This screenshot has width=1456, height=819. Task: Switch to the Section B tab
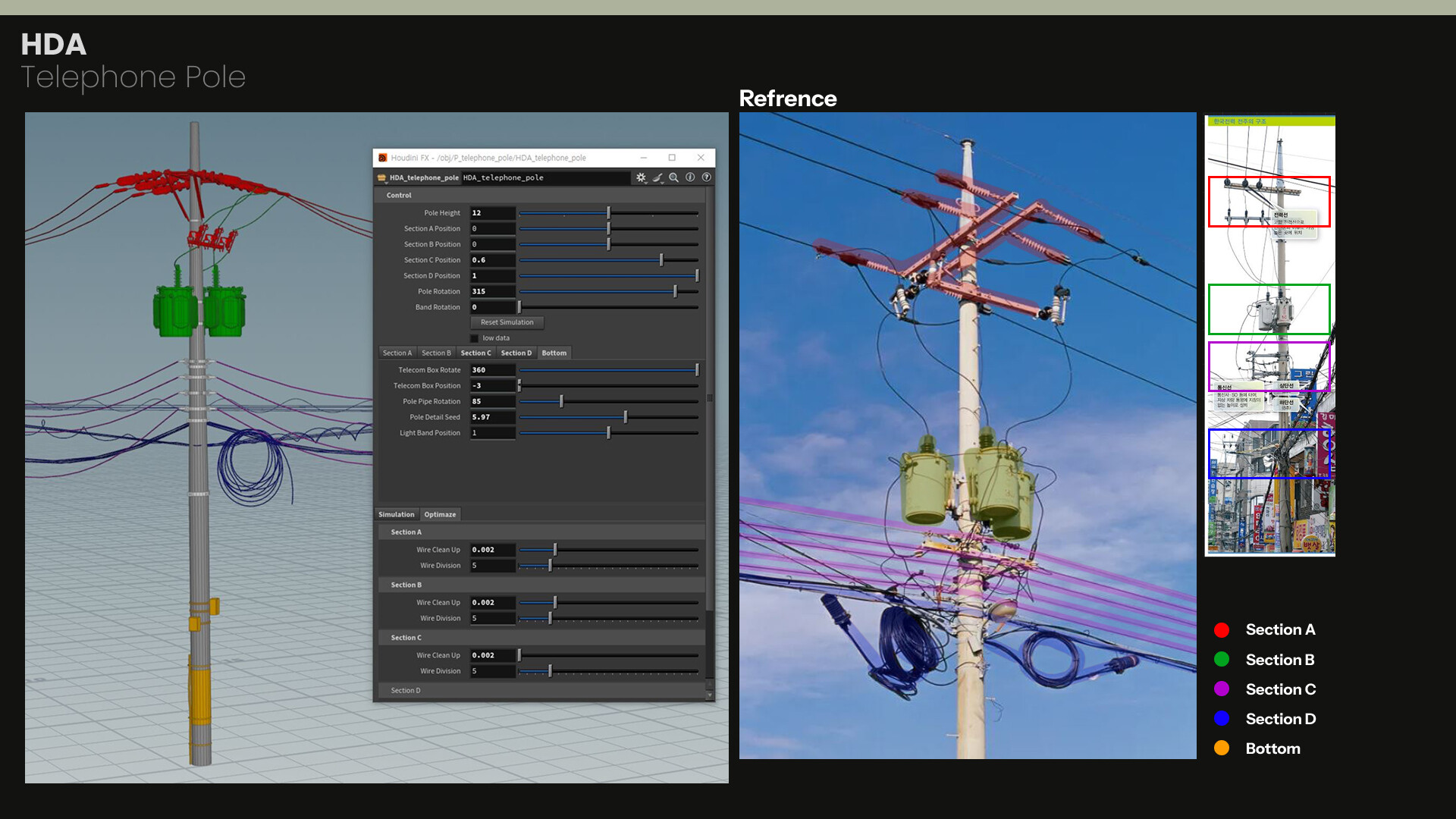click(436, 353)
